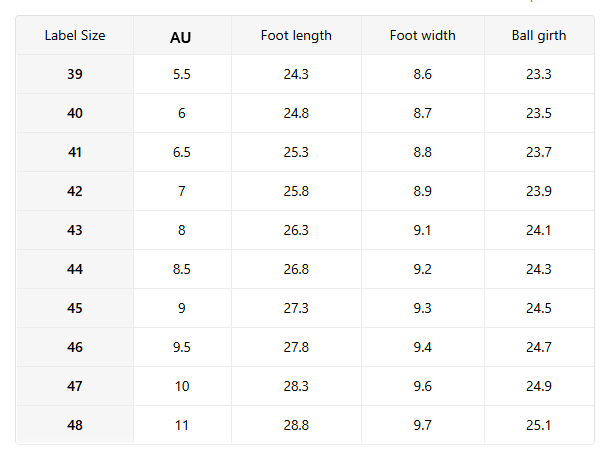Viewport: 612px width, 461px height.
Task: Click foot length value 28.8
Action: [x=296, y=425]
